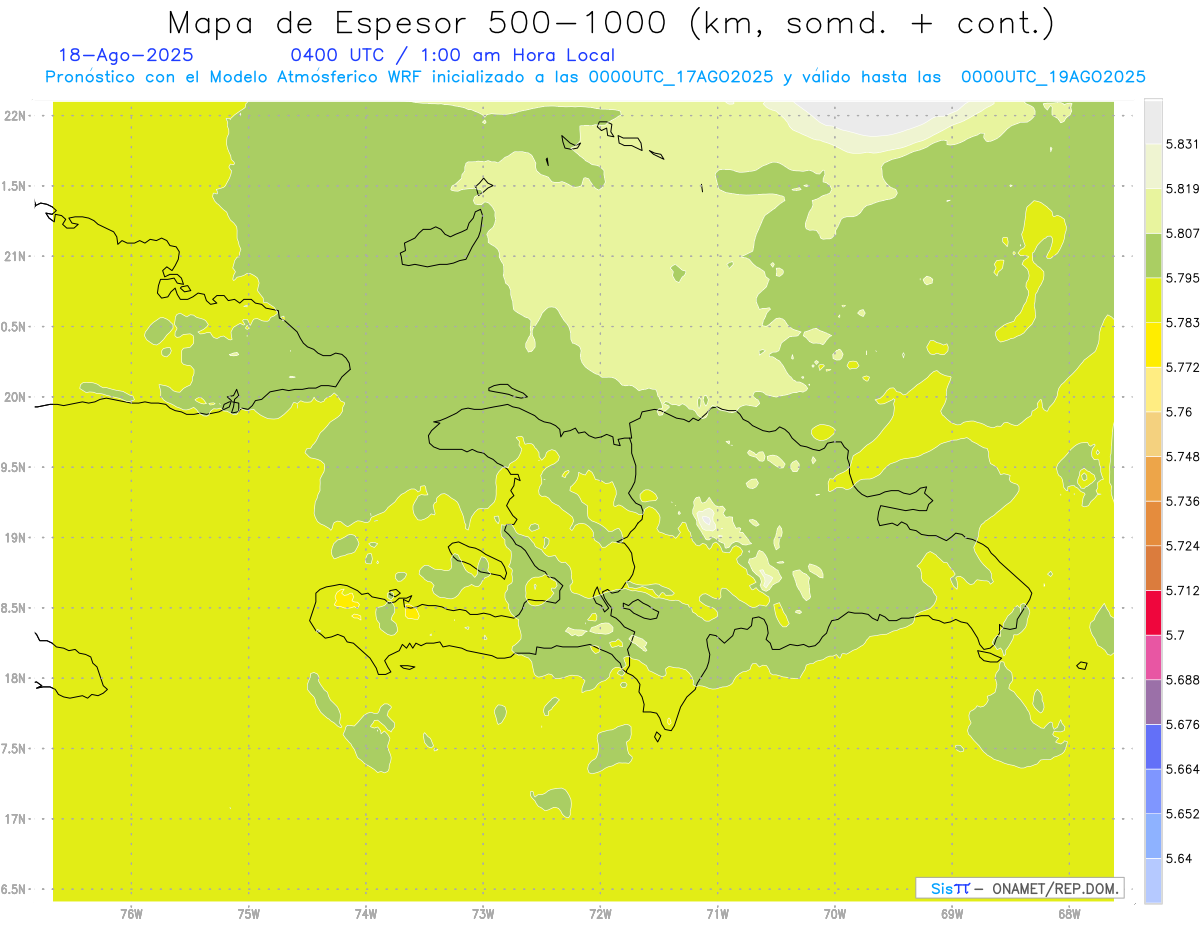Image resolution: width=1200 pixels, height=927 pixels.
Task: Click the latitude label 19N
Action: point(16,538)
